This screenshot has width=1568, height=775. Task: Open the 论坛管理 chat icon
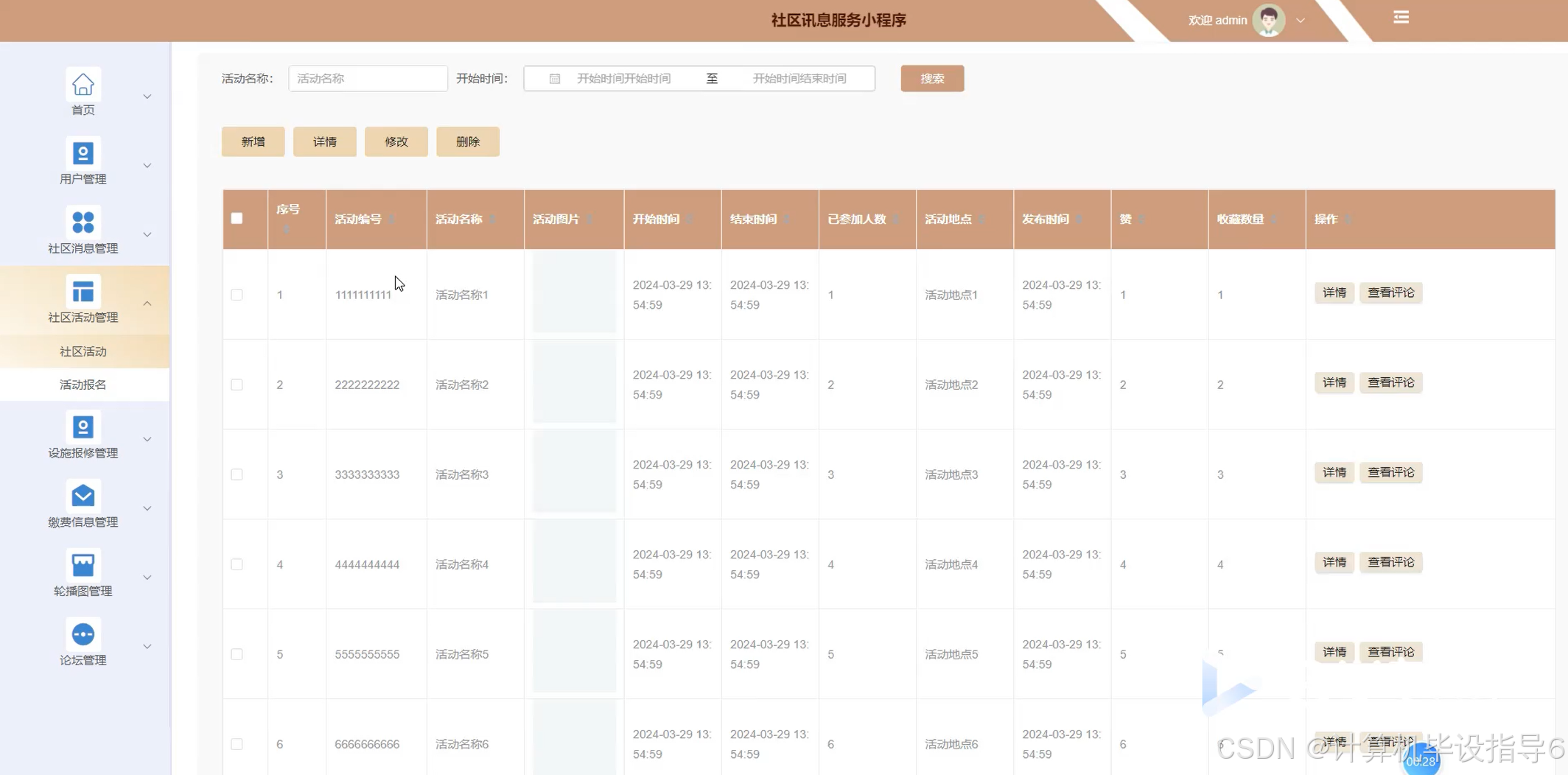click(x=83, y=634)
